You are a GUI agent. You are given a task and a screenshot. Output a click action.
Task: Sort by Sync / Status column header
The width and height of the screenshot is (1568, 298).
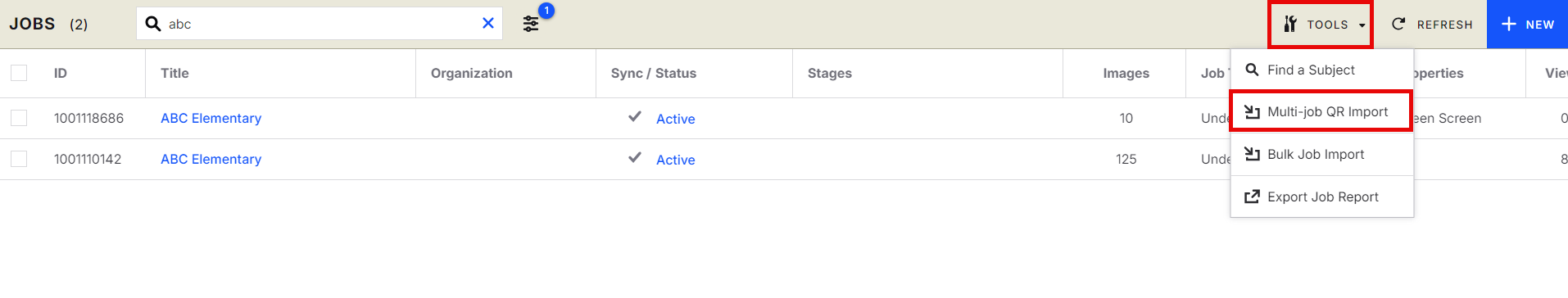click(x=653, y=73)
